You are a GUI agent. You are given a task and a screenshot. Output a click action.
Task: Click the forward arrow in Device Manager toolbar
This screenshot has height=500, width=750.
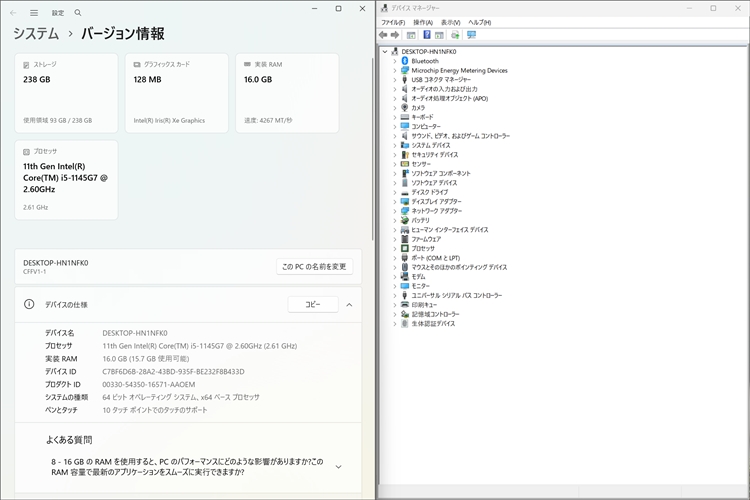pos(396,34)
